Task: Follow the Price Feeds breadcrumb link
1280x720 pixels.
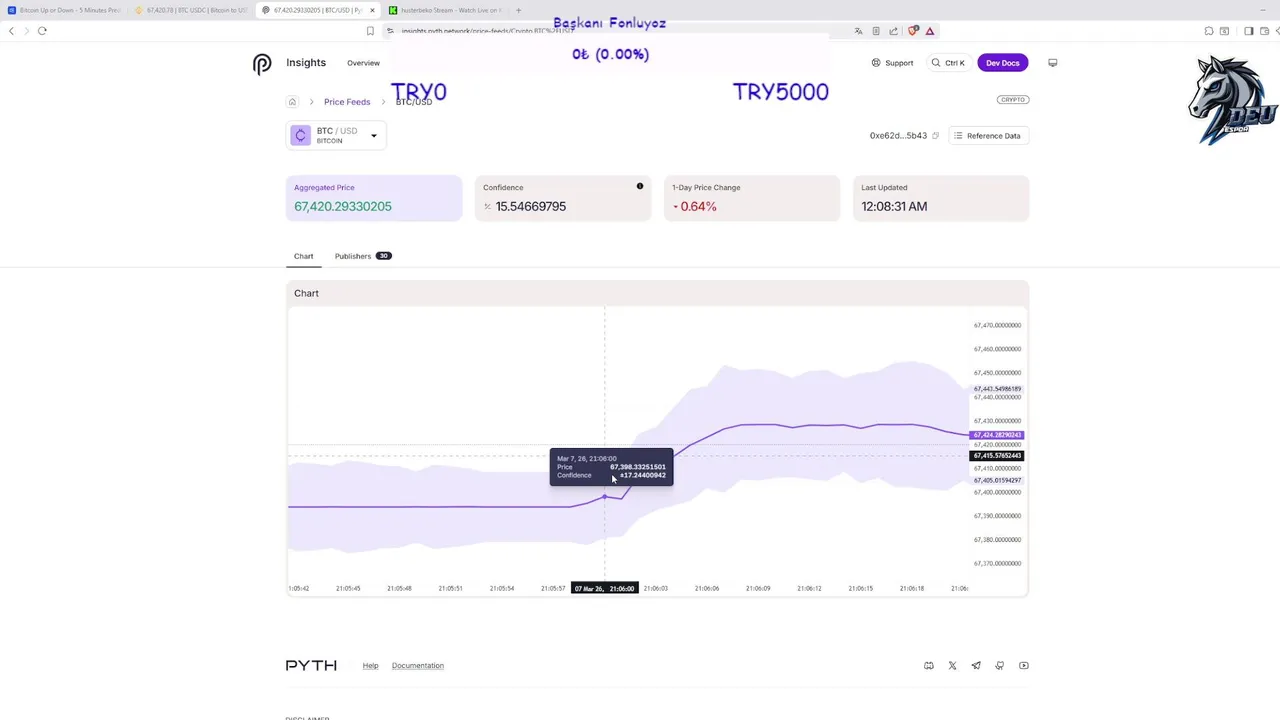Action: click(347, 102)
